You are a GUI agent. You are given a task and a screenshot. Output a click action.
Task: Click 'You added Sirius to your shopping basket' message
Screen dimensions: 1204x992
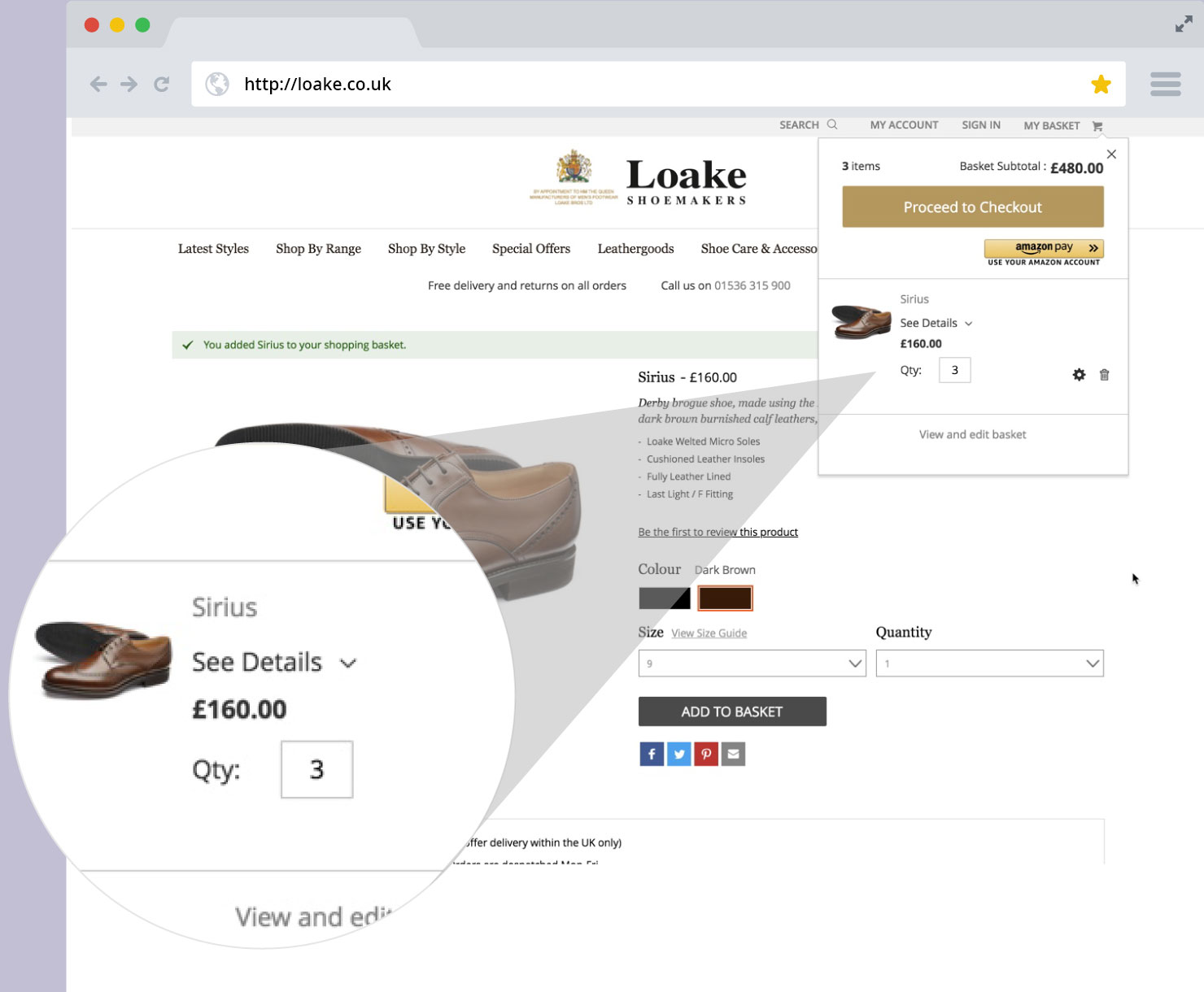(x=304, y=345)
